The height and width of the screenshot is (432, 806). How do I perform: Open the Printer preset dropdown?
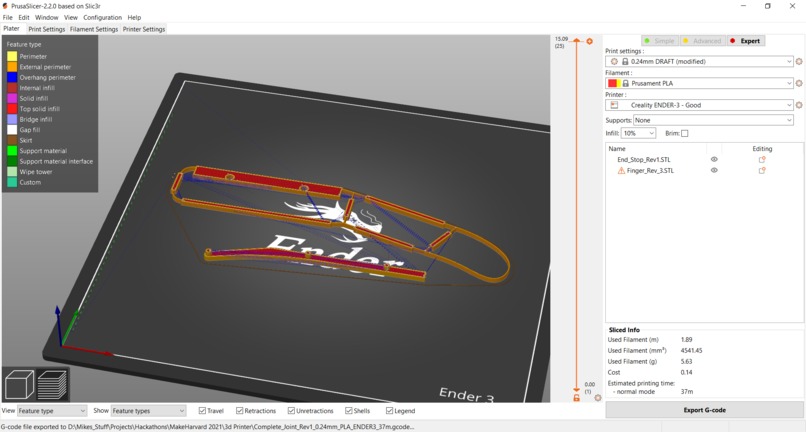[x=700, y=105]
